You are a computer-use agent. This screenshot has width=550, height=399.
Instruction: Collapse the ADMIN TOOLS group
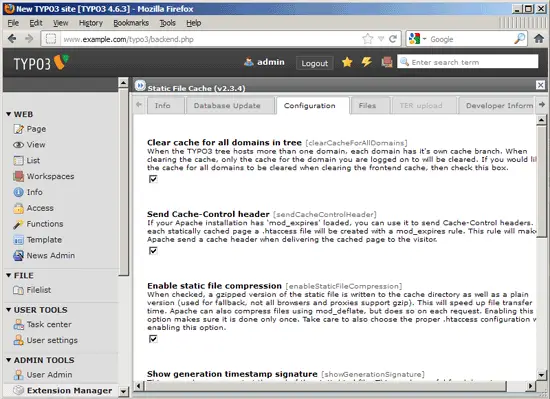point(9,360)
